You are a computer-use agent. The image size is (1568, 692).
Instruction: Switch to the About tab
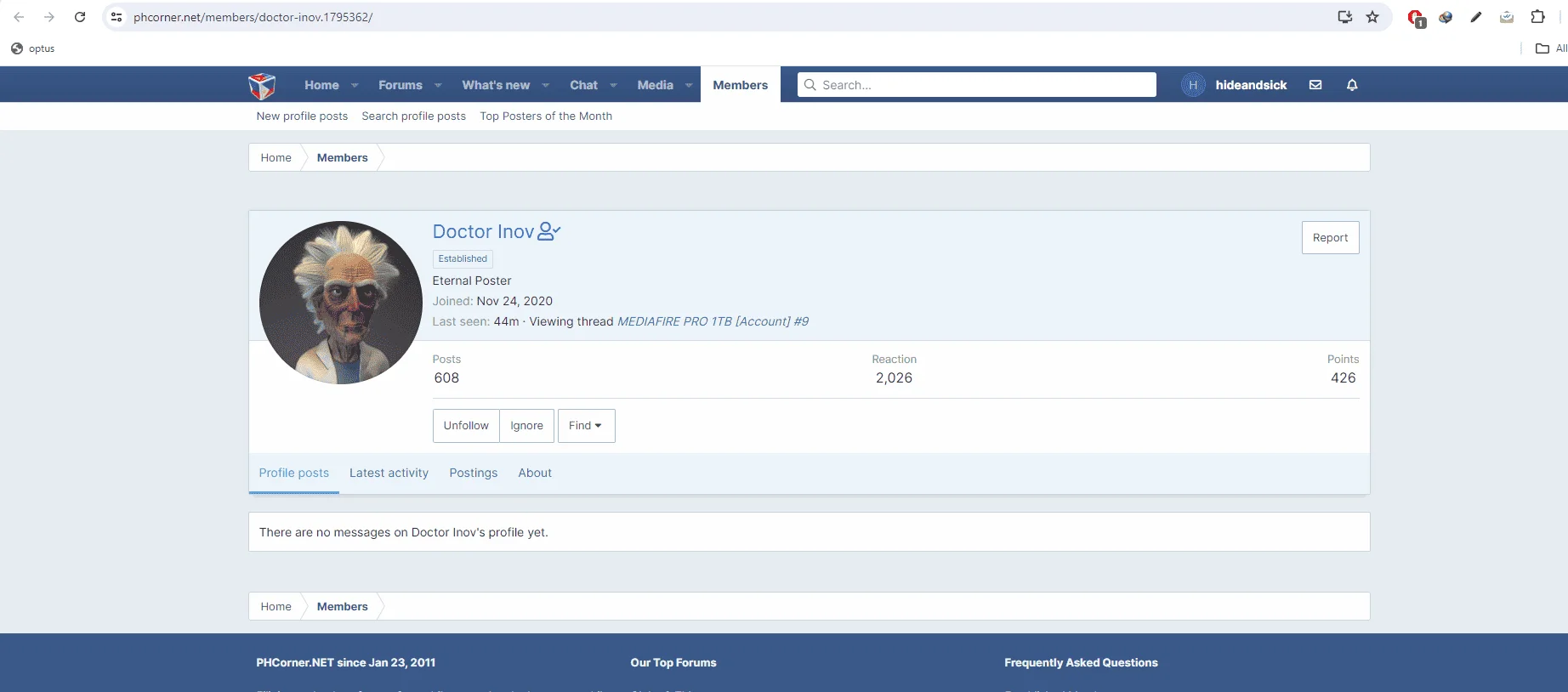tap(535, 474)
